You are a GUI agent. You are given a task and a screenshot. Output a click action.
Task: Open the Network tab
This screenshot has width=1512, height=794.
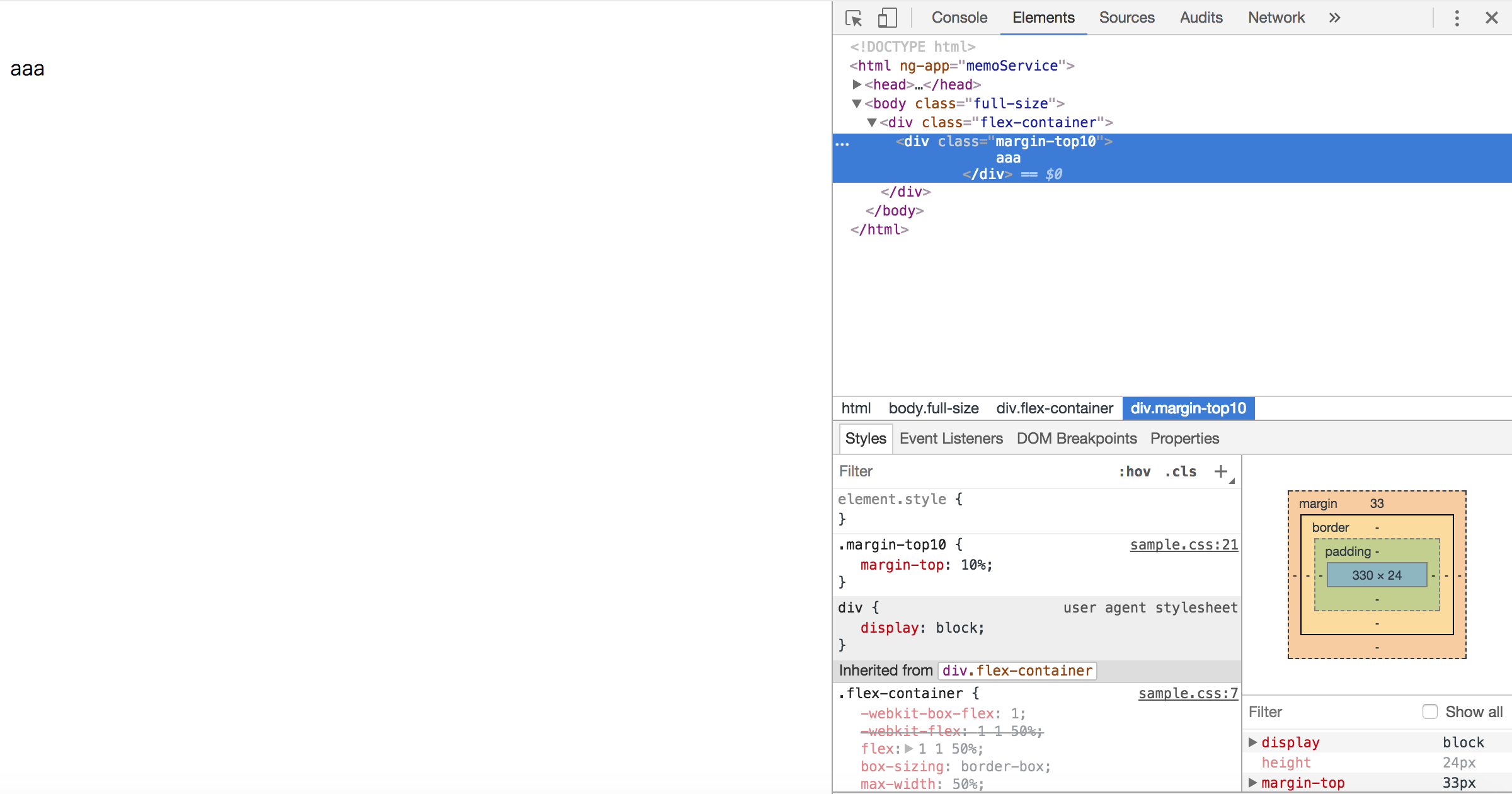1276,18
